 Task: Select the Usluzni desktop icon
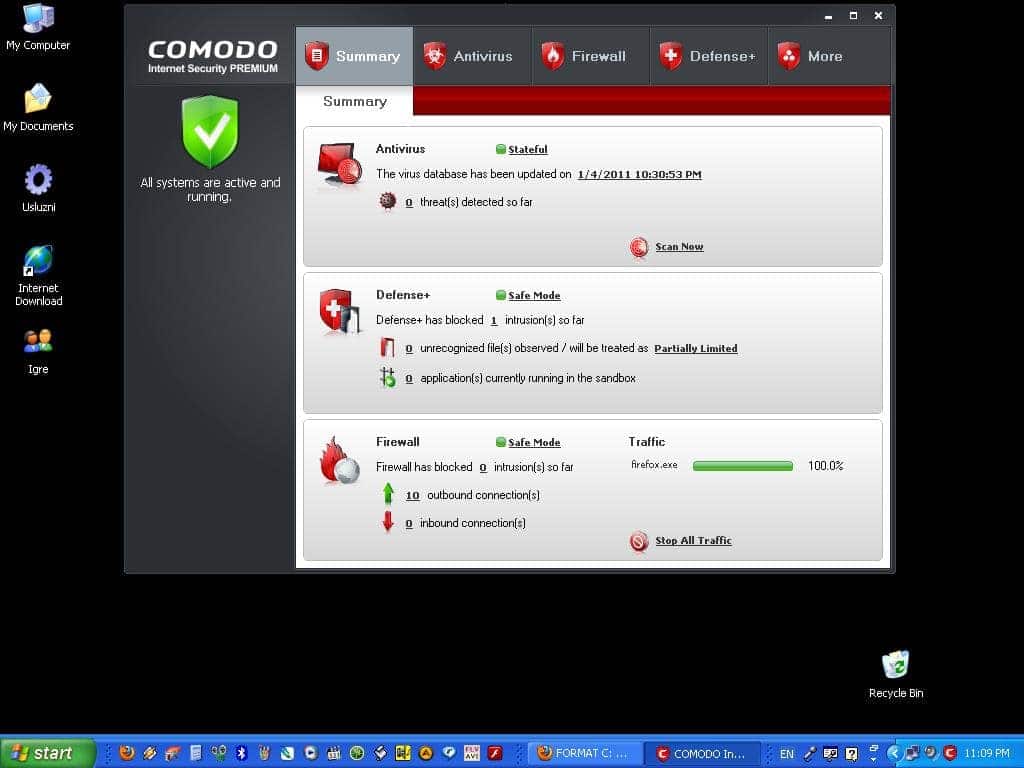tap(38, 188)
